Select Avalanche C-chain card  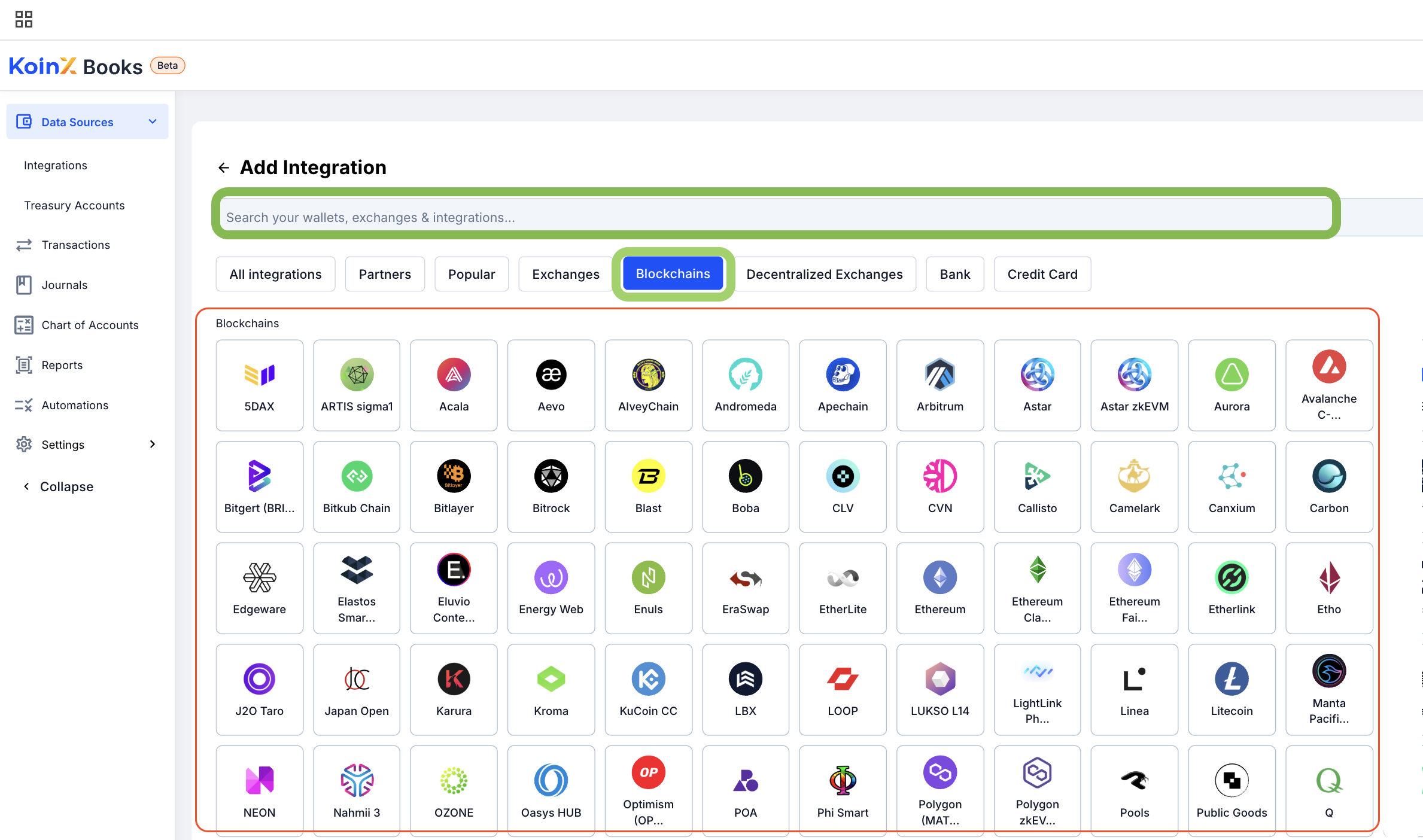click(x=1329, y=385)
